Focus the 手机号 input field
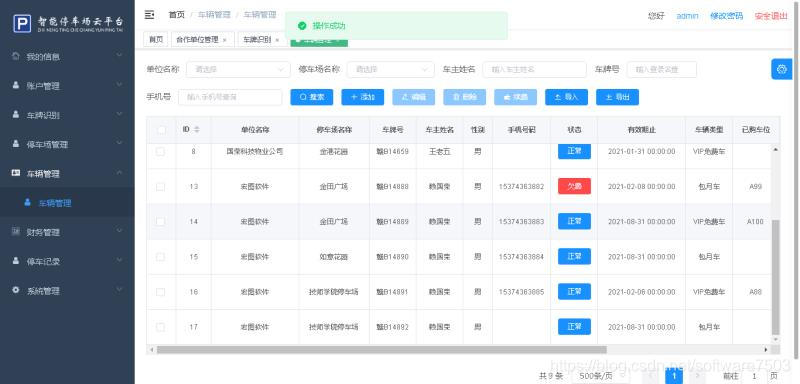 pos(230,97)
